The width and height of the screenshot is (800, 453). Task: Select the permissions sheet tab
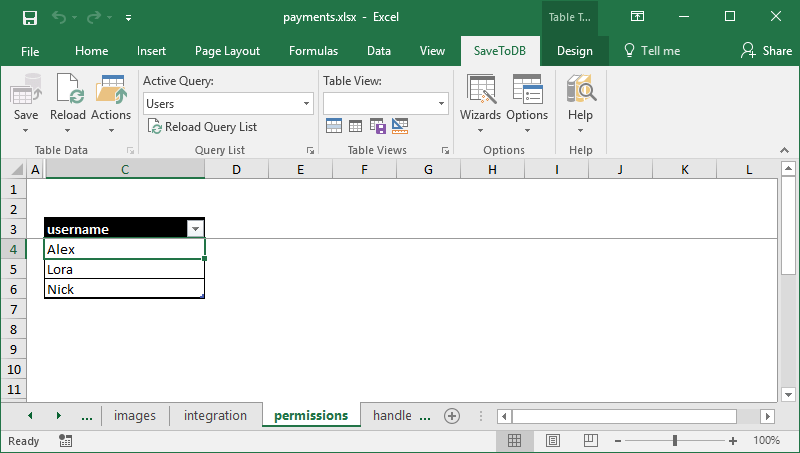pos(311,416)
